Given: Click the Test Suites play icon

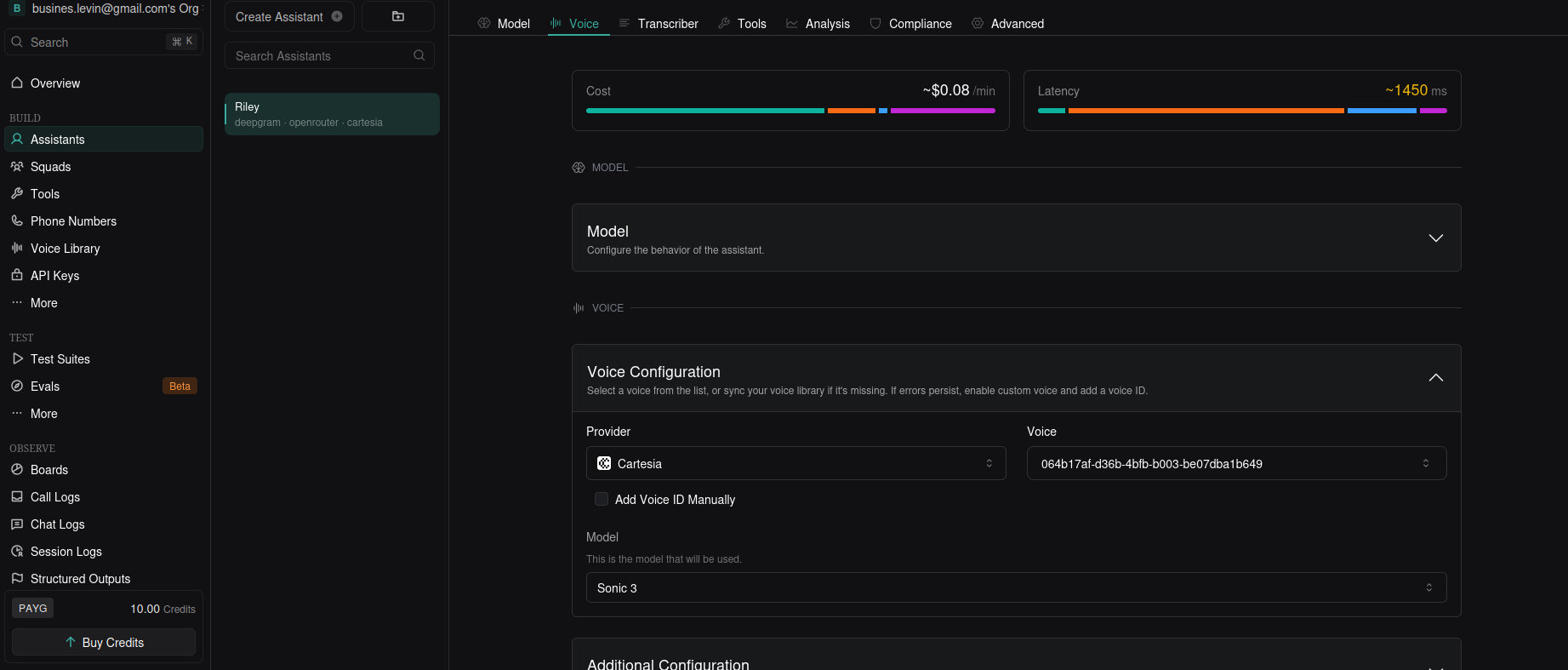Looking at the screenshot, I should [x=17, y=358].
